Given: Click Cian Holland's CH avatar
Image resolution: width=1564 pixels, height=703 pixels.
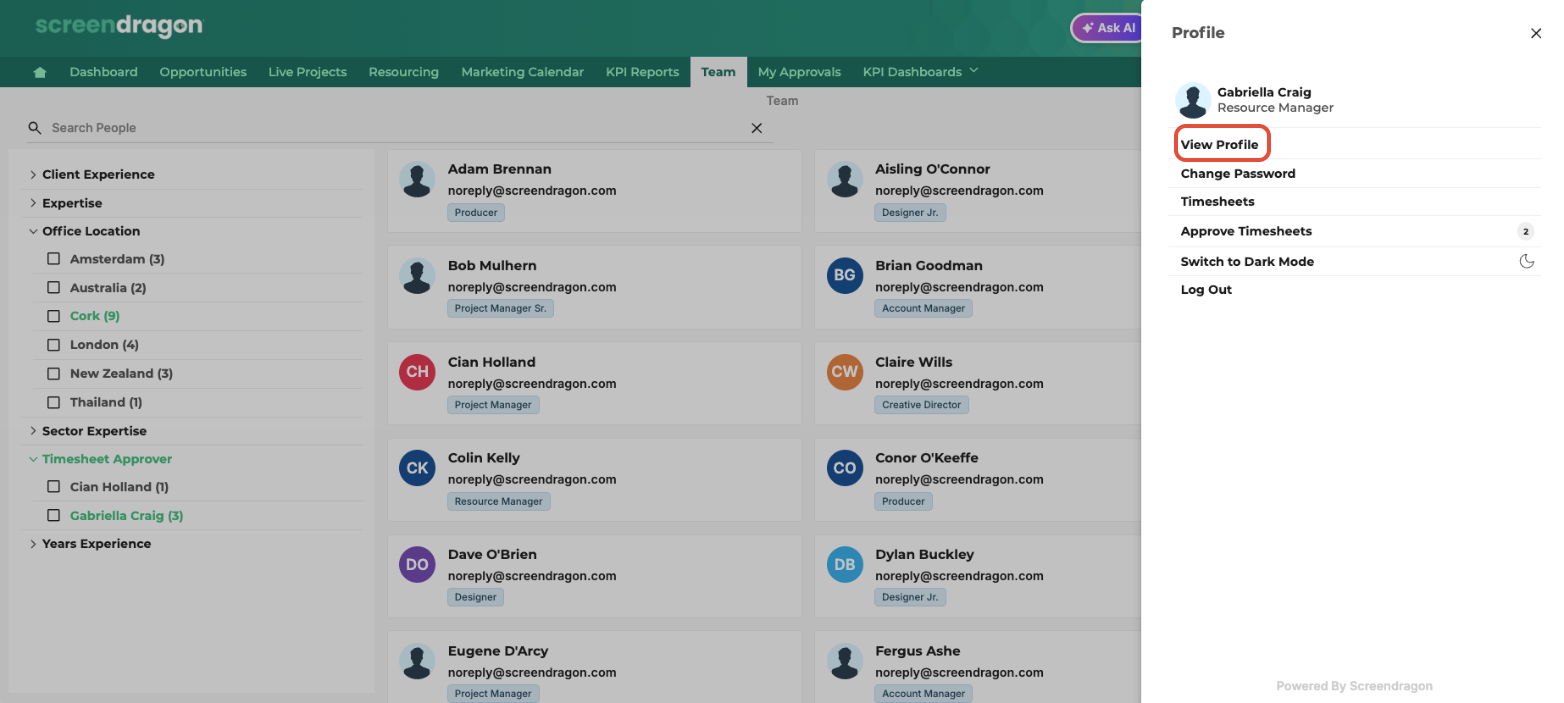Looking at the screenshot, I should pos(417,372).
